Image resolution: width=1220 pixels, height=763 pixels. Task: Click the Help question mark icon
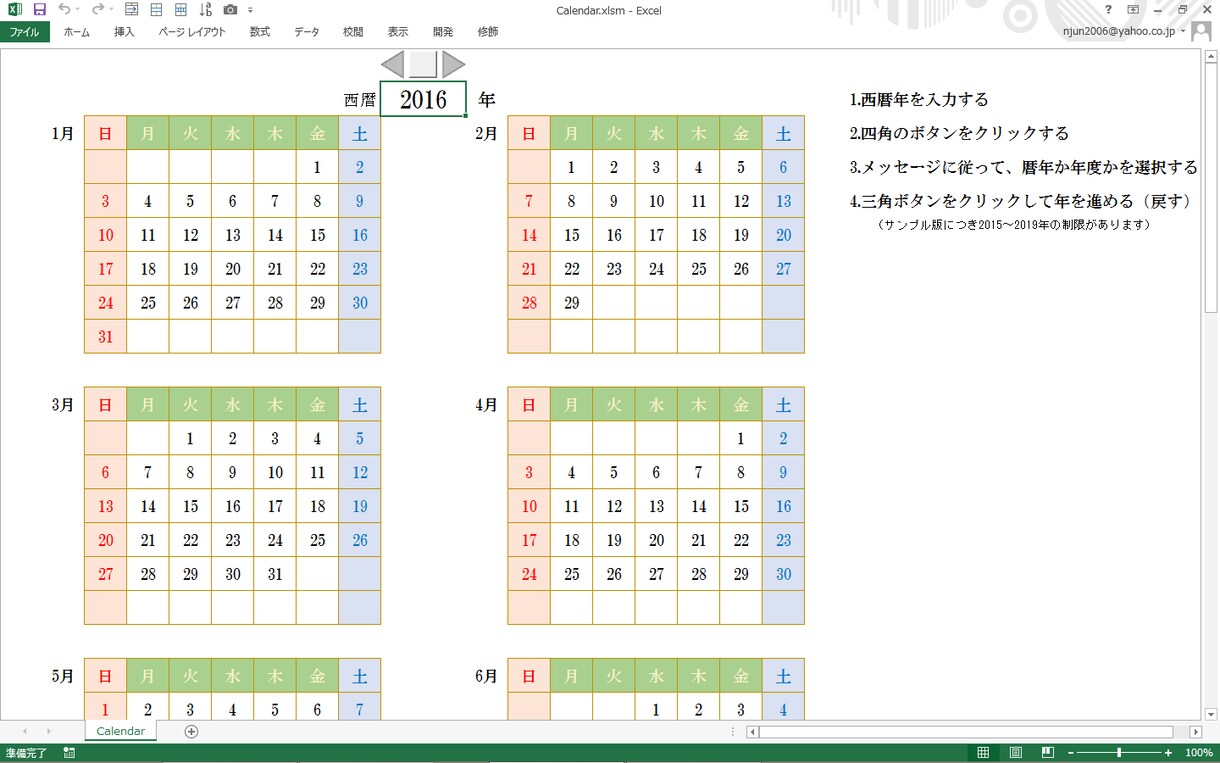(1108, 9)
